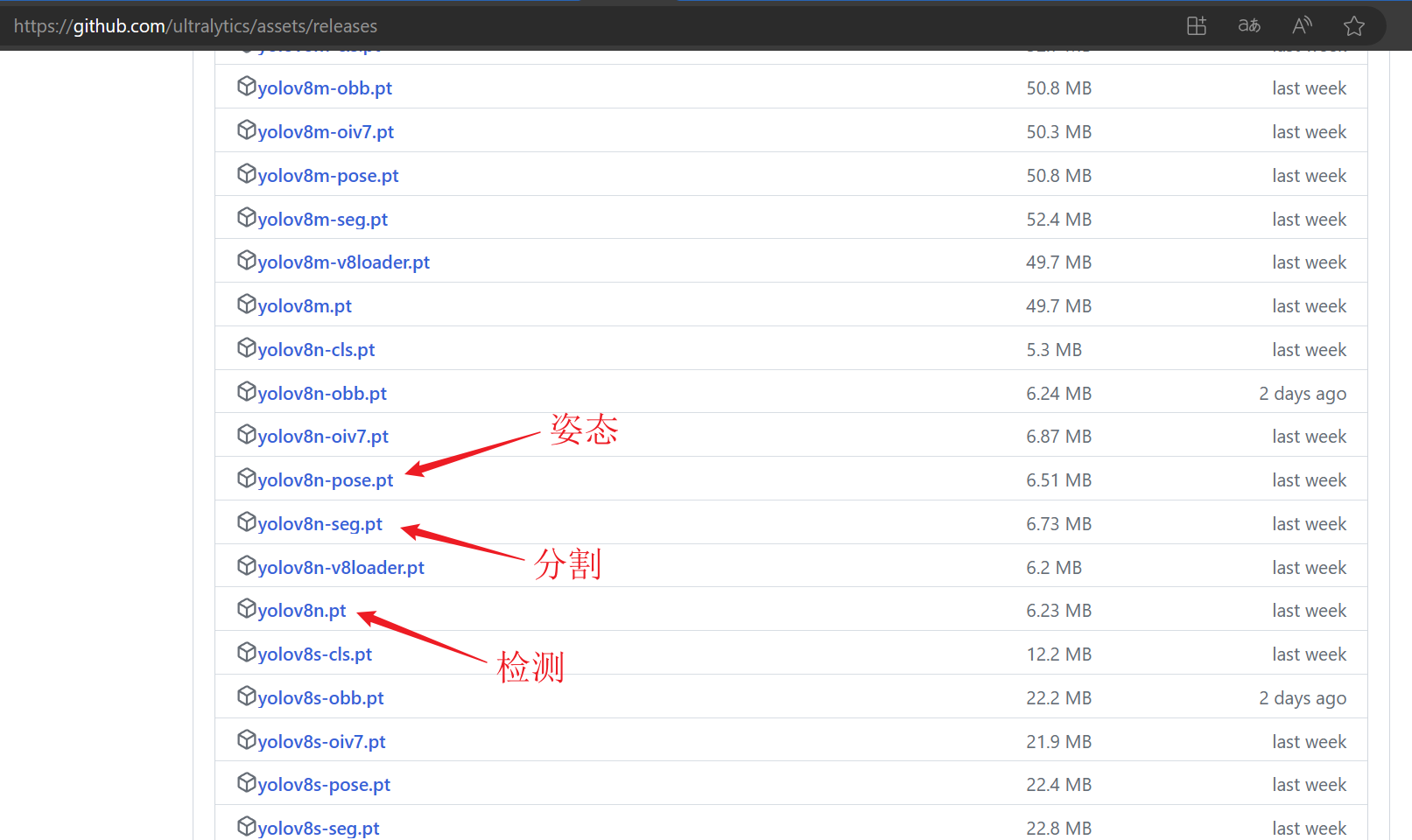Click package icon beside yolov8n-pose.pt

click(246, 478)
